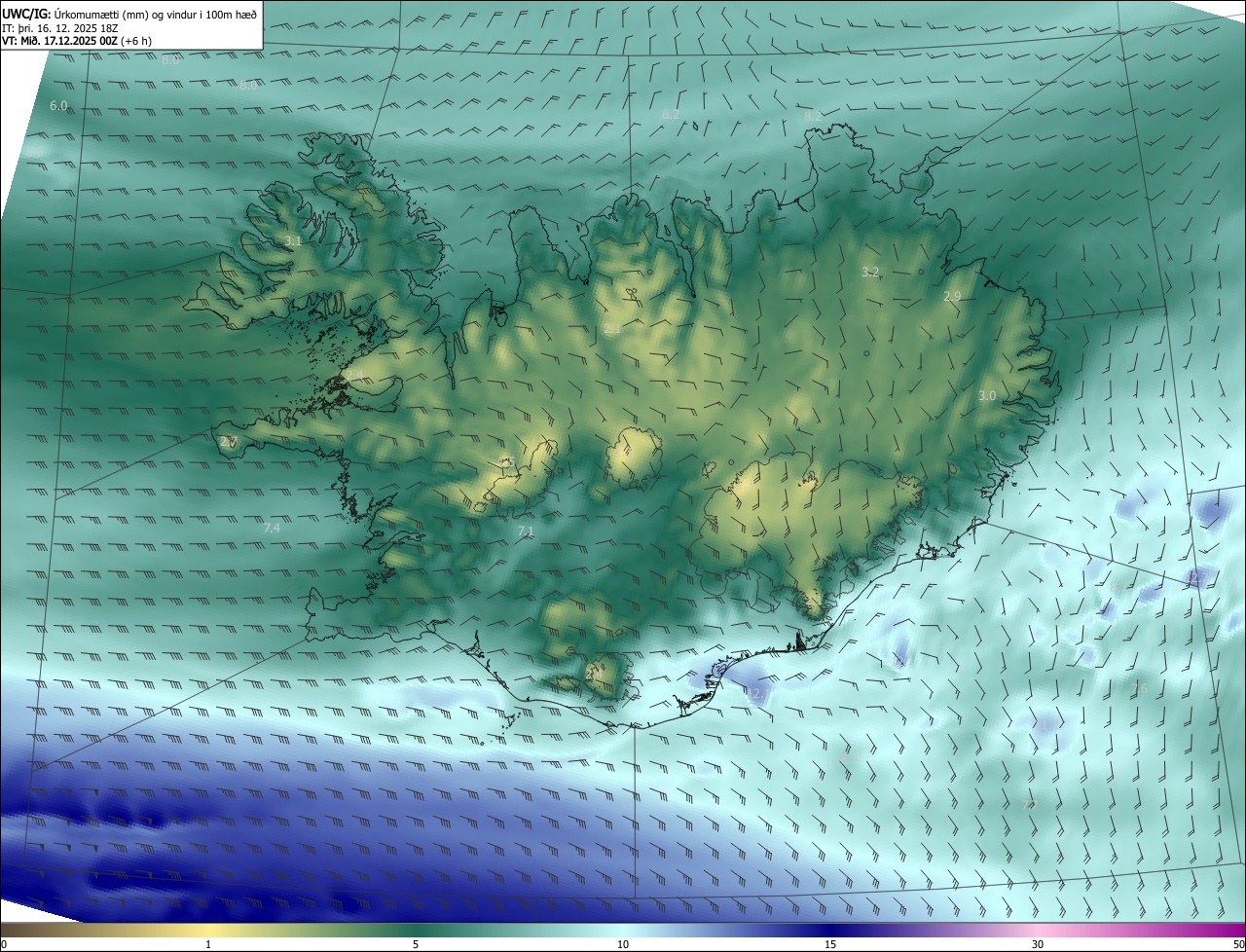Image resolution: width=1246 pixels, height=952 pixels.
Task: Click the 30 tick label on the color scale
Action: [x=1038, y=944]
